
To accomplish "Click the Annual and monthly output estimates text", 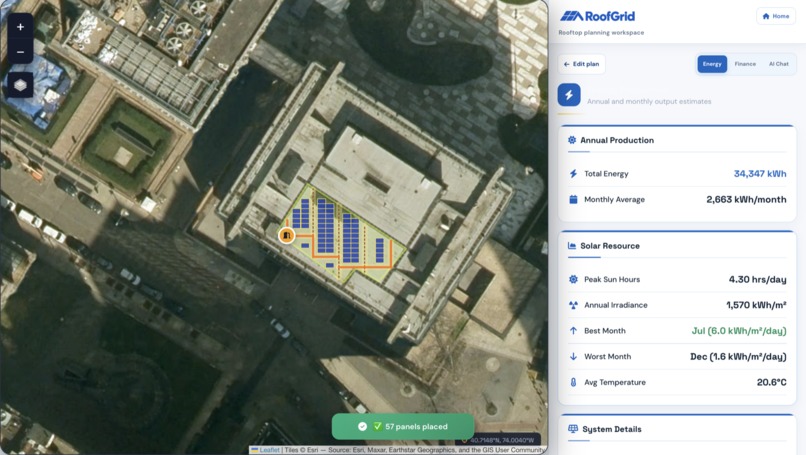I will pos(649,101).
